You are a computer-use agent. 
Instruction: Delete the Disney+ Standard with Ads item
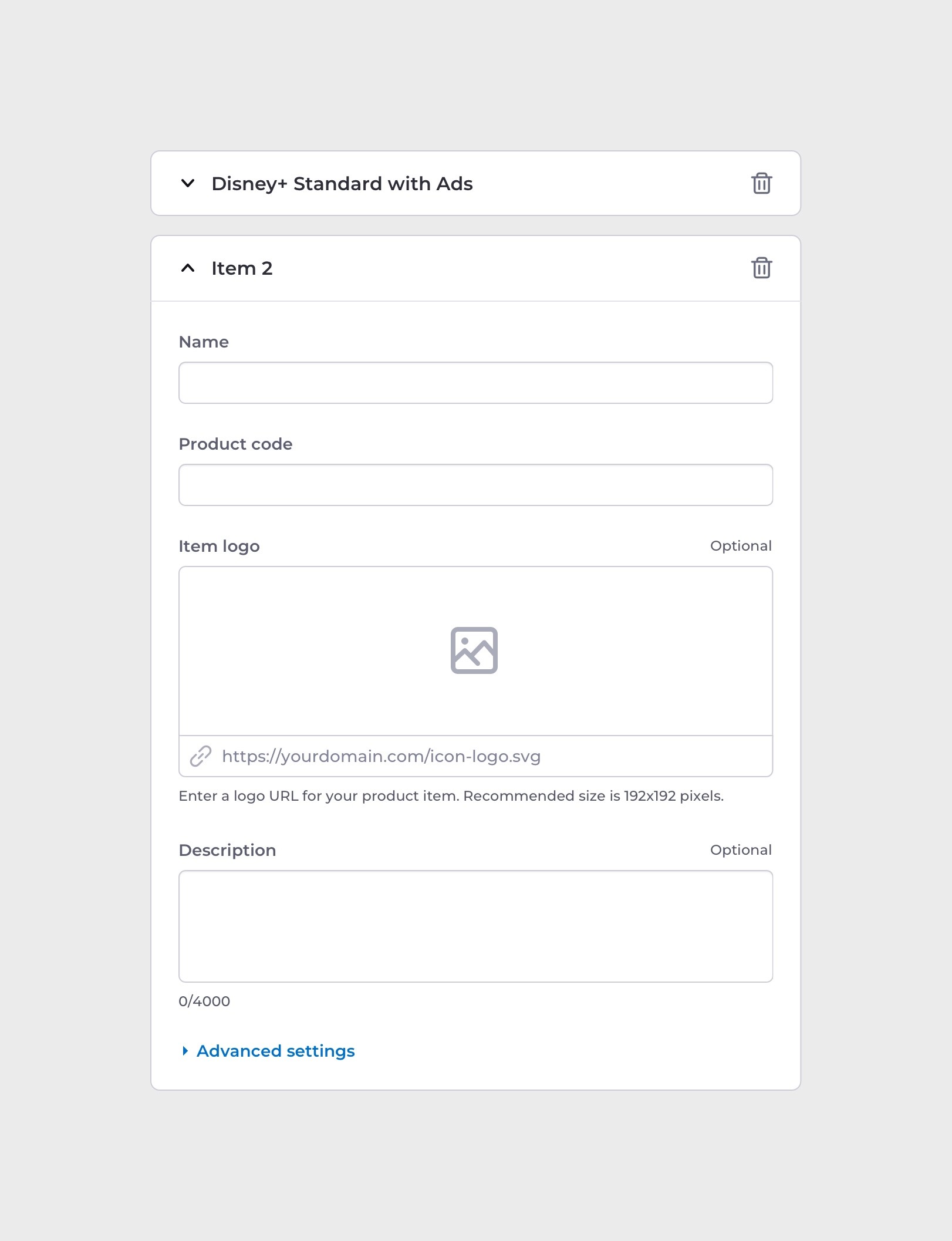pos(761,183)
